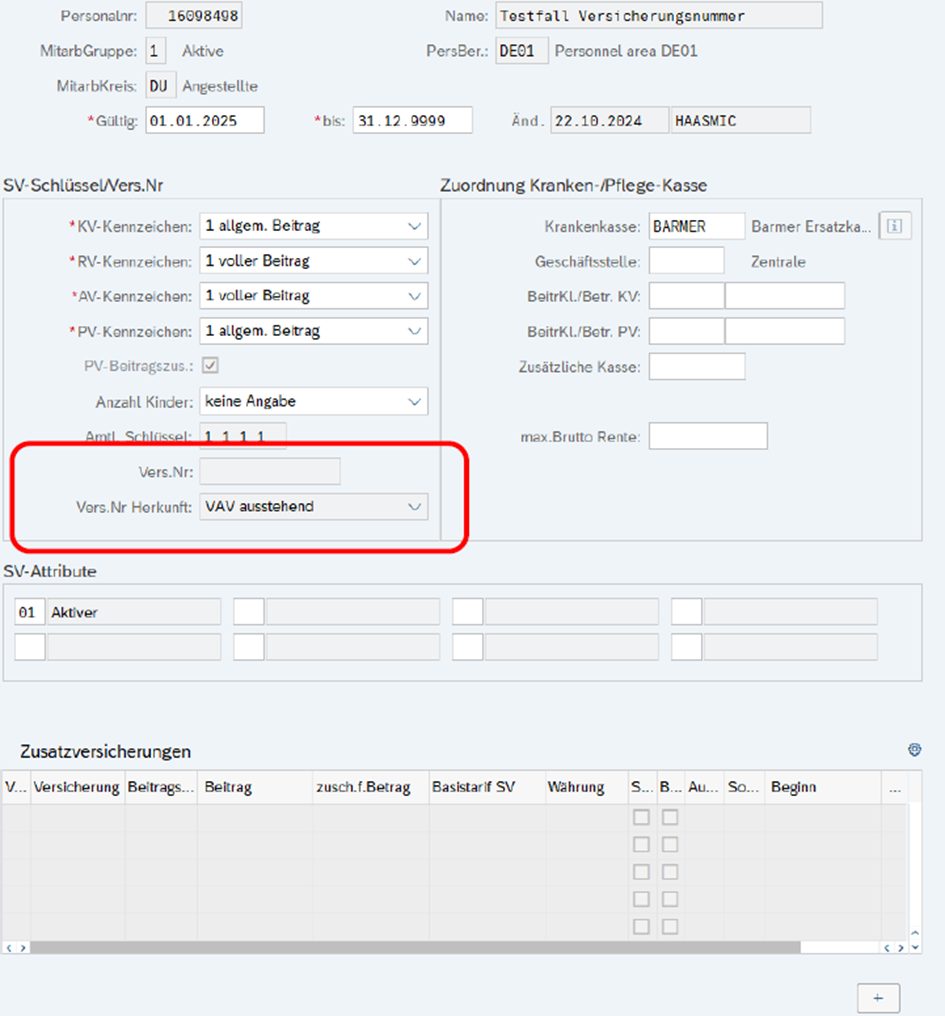Screen dimensions: 945x1016
Task: Click the Versicherung column header
Action: click(x=77, y=787)
